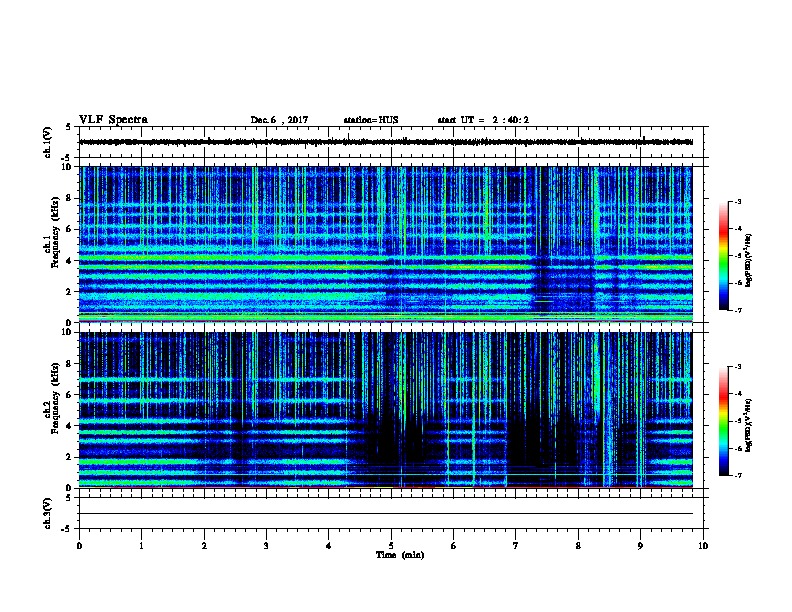
Task: Click the ch.2 log PSD colorbar title
Action: pyautogui.click(x=748, y=425)
